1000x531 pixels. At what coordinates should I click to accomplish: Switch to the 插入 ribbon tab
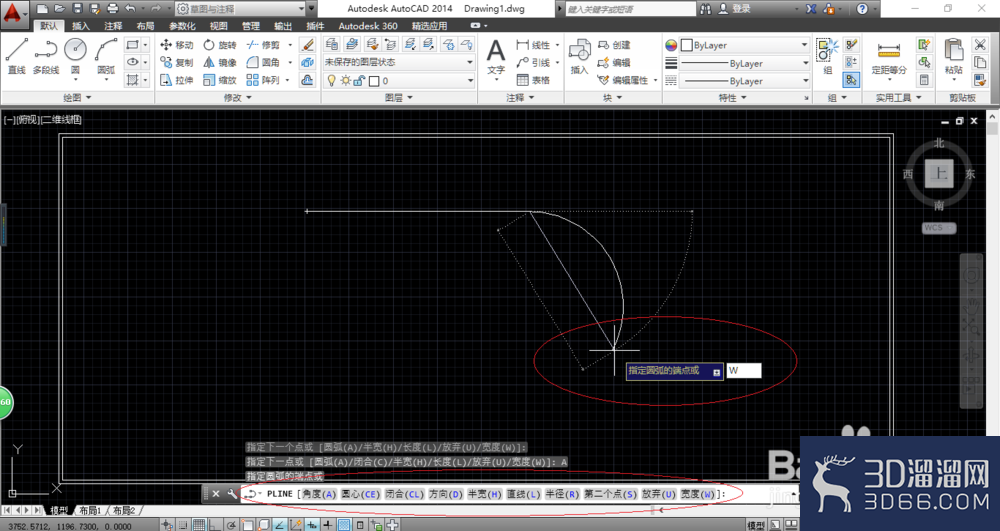pyautogui.click(x=81, y=25)
